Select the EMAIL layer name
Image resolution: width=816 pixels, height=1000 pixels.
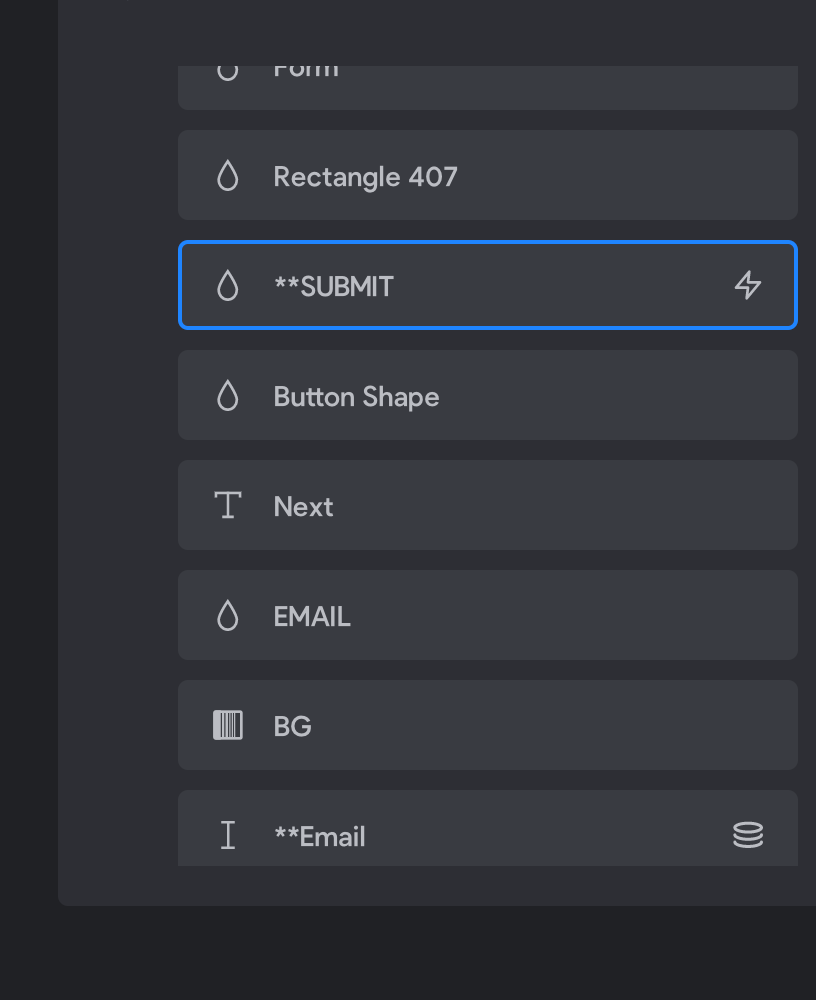pyautogui.click(x=312, y=617)
